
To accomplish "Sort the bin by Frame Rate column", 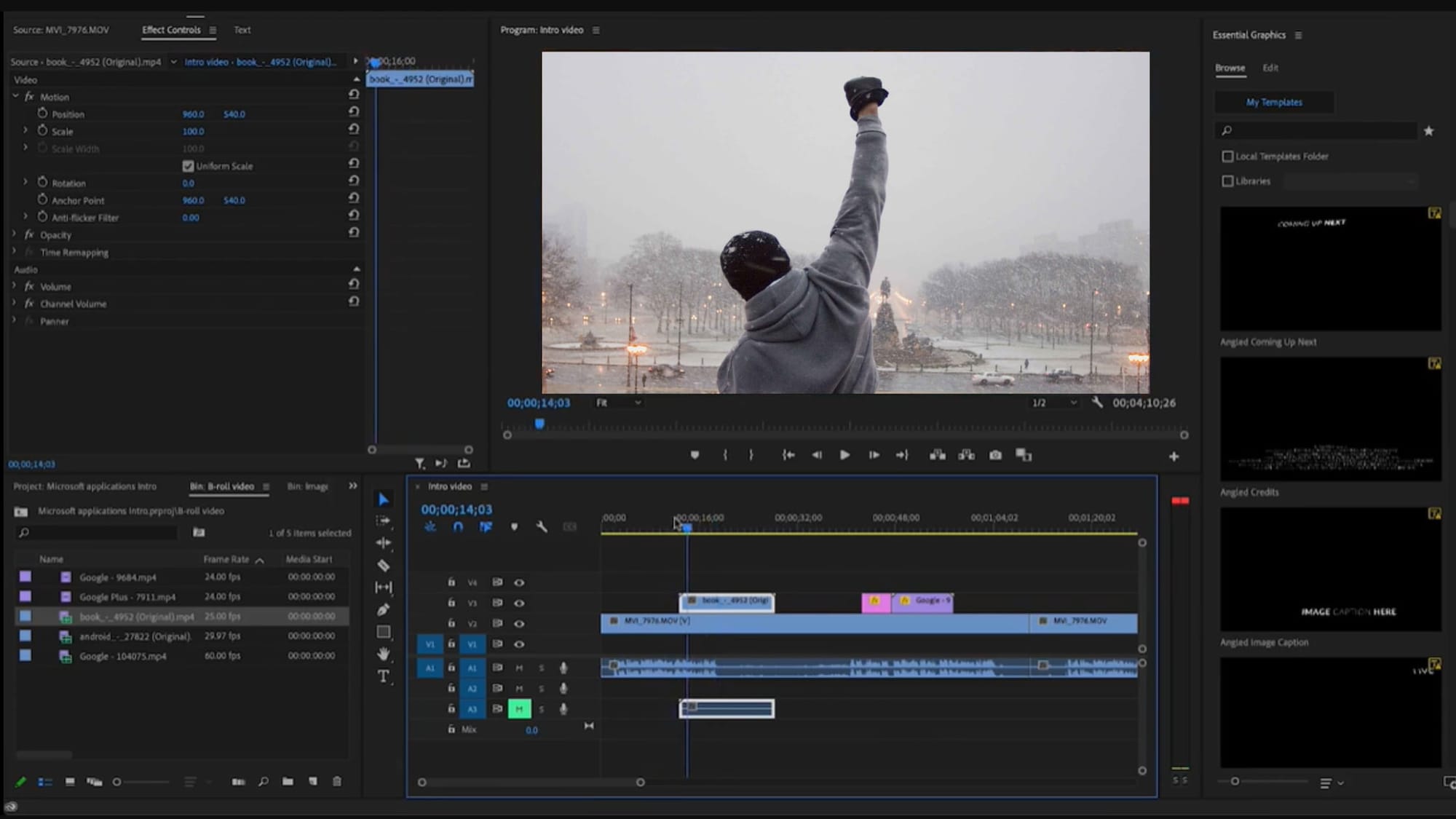I will pos(226,559).
